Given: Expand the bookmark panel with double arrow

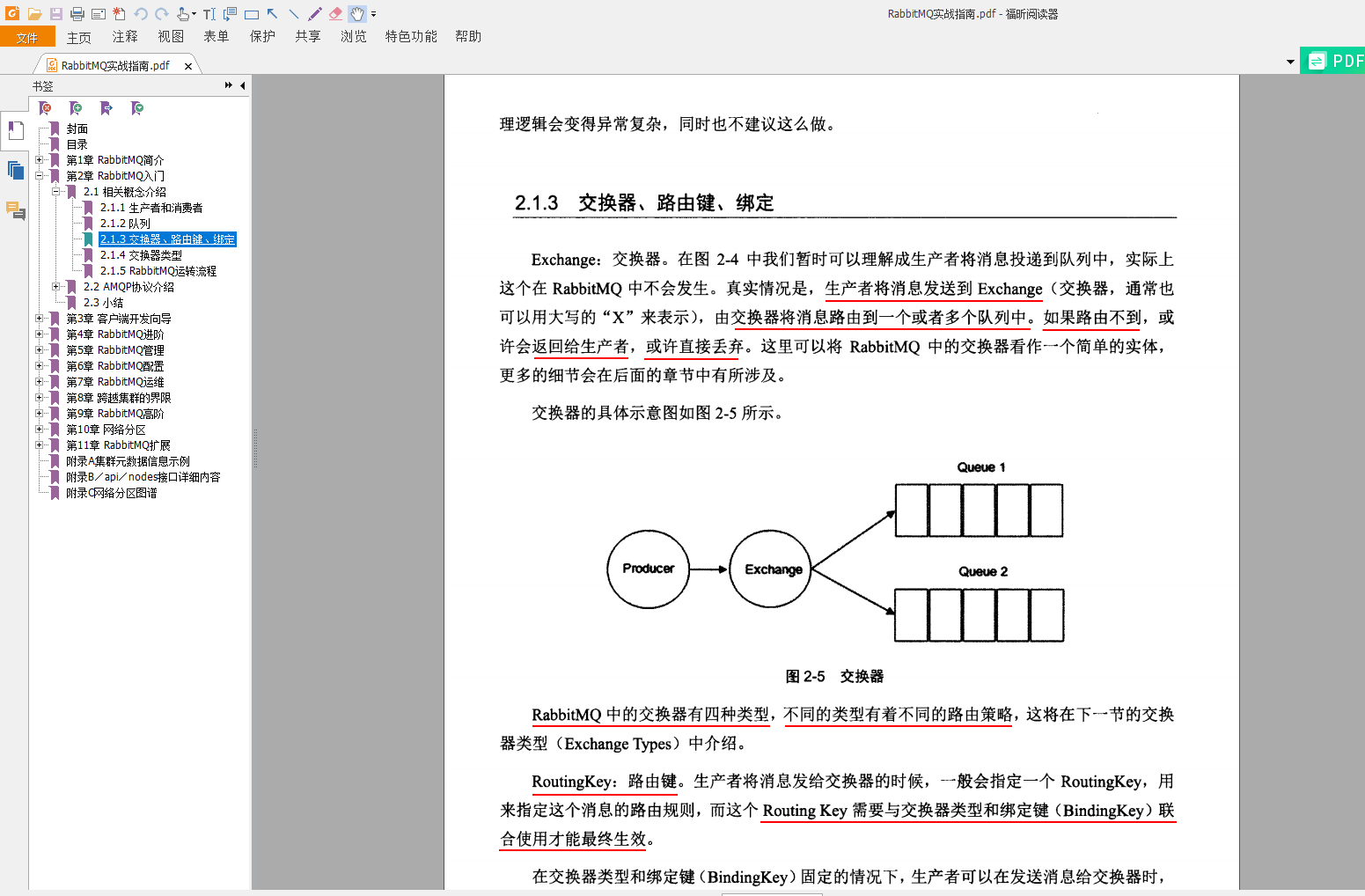Looking at the screenshot, I should point(229,85).
